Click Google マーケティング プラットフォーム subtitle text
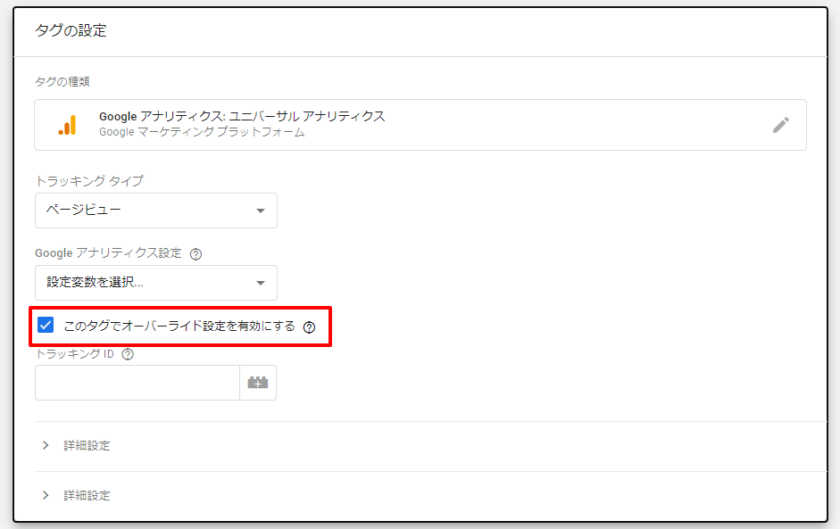 202,132
